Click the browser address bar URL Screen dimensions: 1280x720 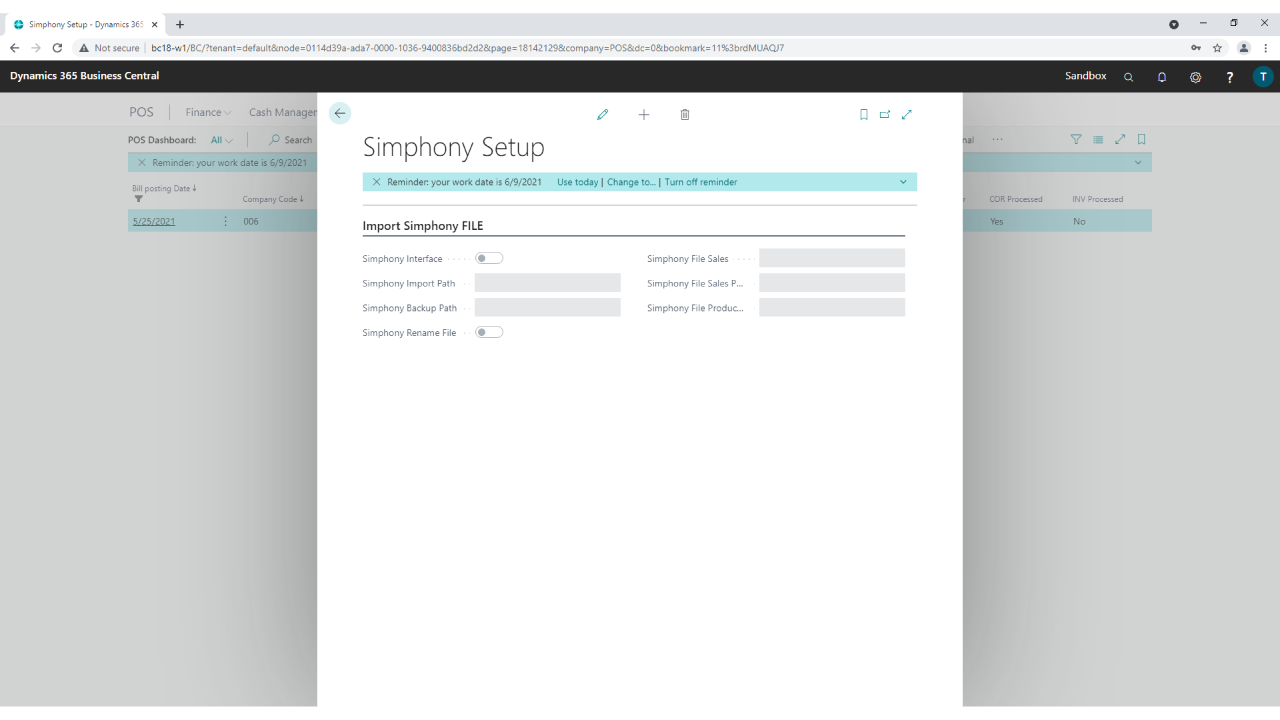click(x=467, y=48)
